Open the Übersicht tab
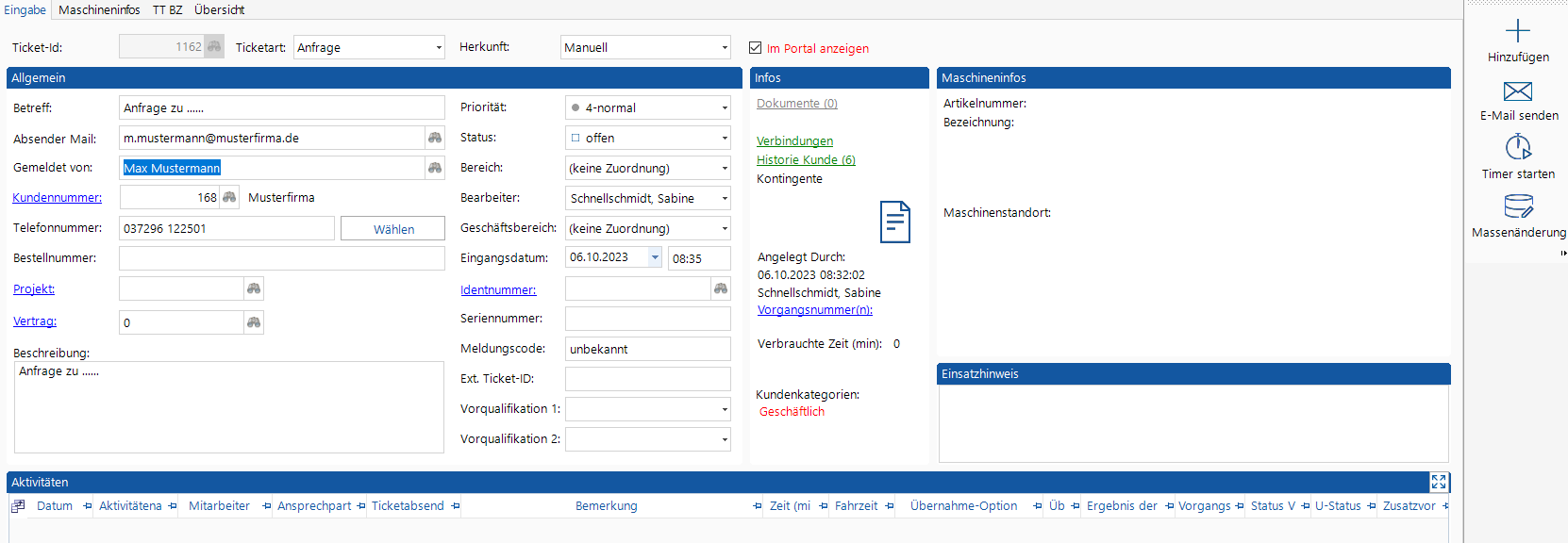Image resolution: width=1568 pixels, height=543 pixels. [x=219, y=9]
